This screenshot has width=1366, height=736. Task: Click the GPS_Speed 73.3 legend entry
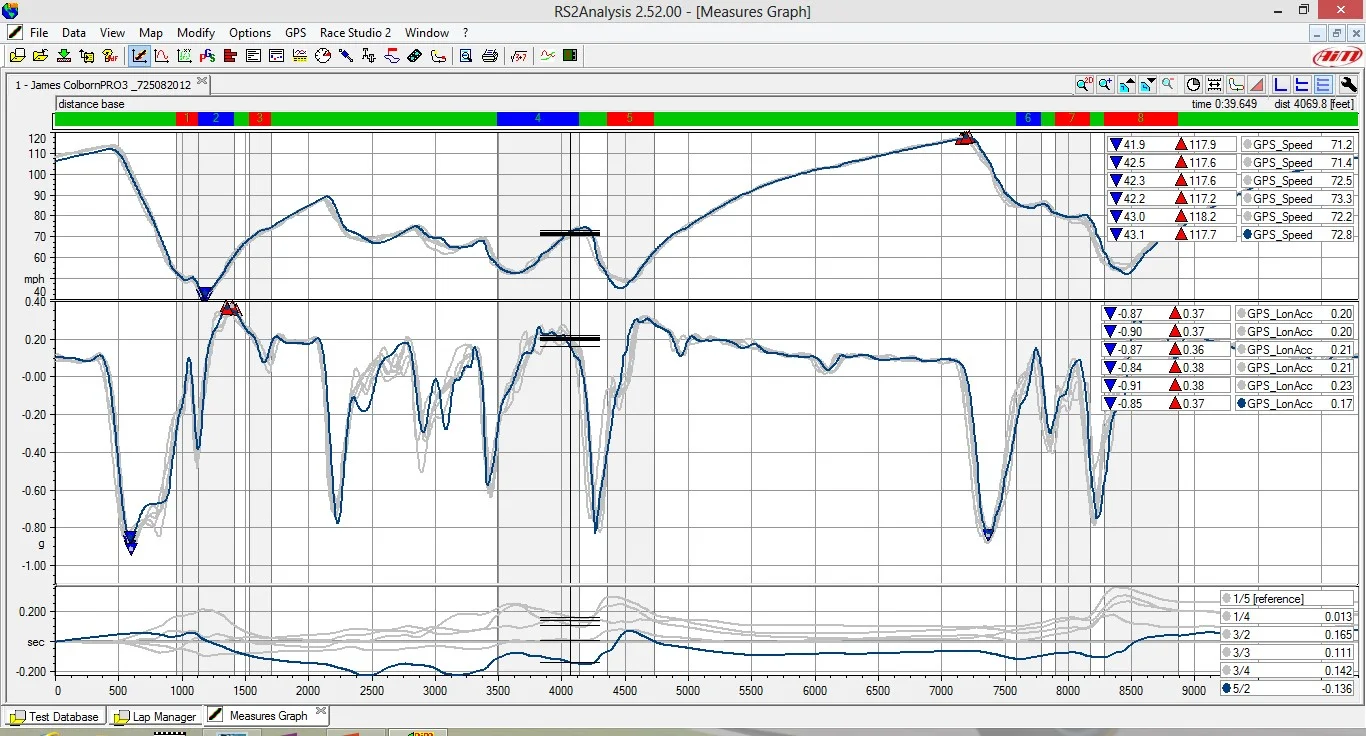pos(1297,199)
